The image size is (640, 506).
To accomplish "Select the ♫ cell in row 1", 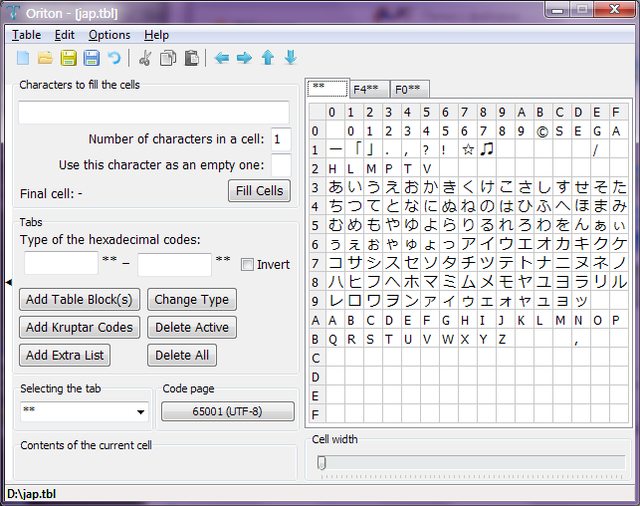I will 486,150.
